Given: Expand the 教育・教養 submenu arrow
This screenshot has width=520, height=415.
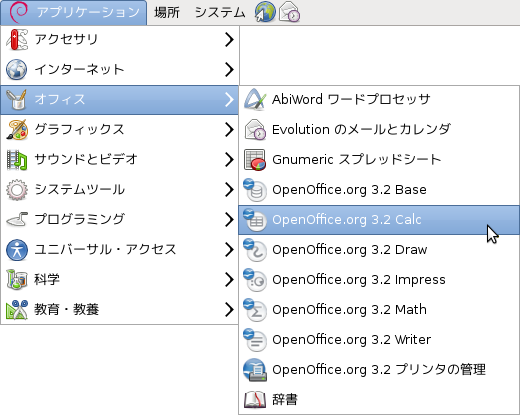Looking at the screenshot, I should [x=229, y=309].
